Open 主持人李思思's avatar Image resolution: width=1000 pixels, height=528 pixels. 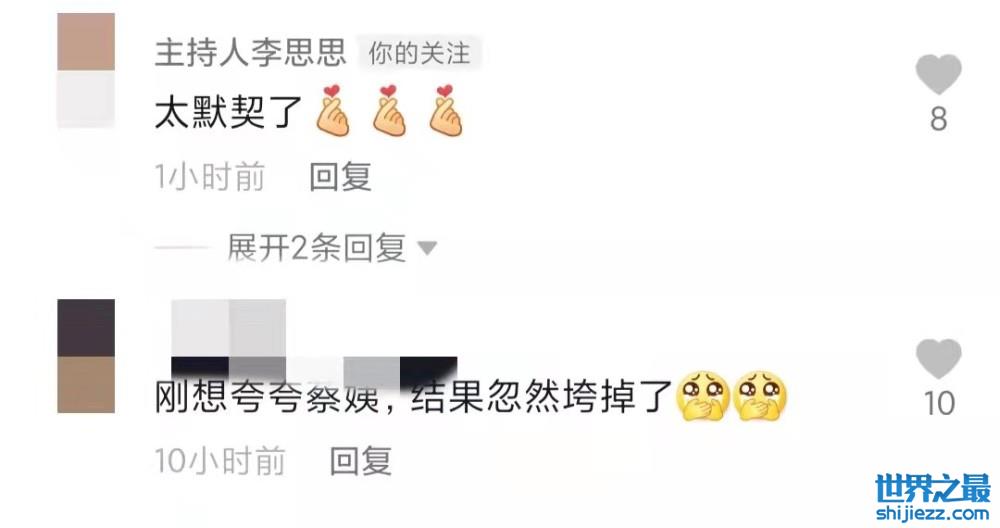pos(86,70)
